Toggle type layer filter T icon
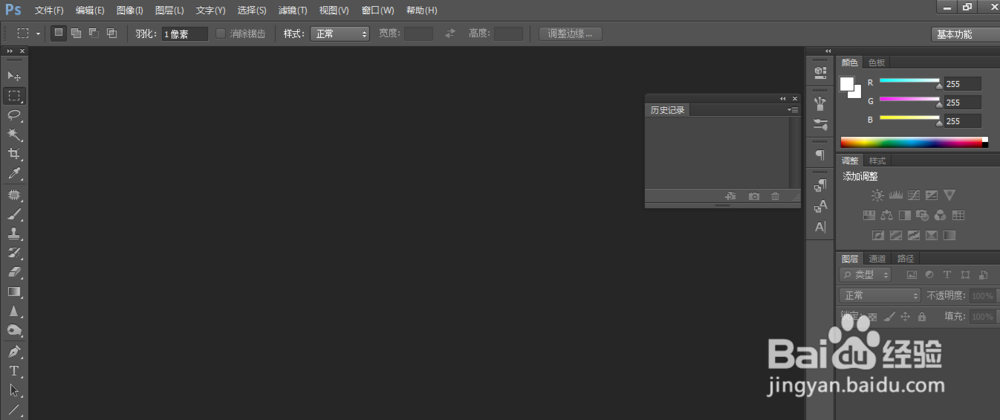The width and height of the screenshot is (1000, 420). 947,275
